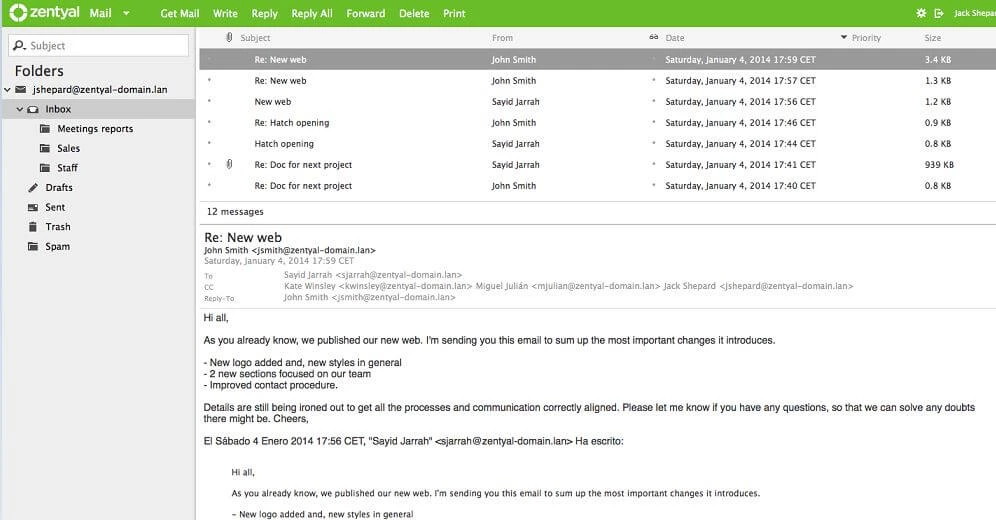Click the attachment paperclip on Sayid's Doc message
Viewport: 996px width, 520px height.
(x=229, y=164)
